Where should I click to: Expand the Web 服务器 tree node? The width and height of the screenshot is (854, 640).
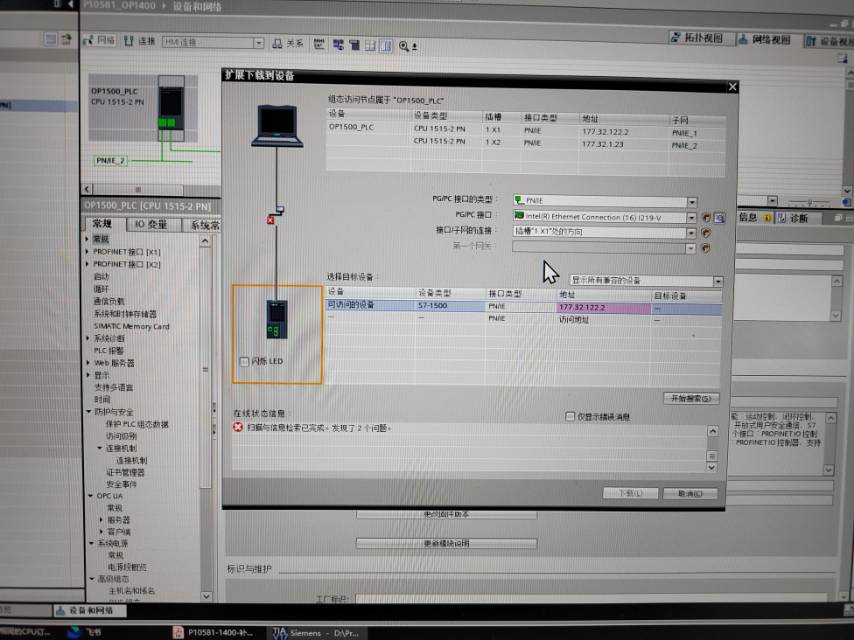click(88, 362)
